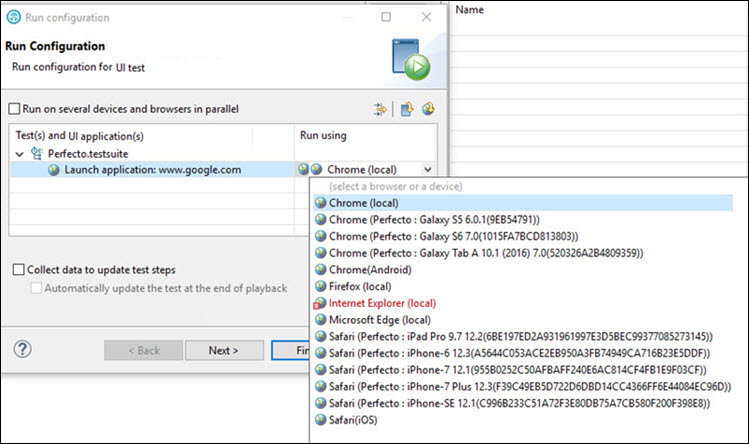Check Collect data to update test steps
The width and height of the screenshot is (749, 444).
(x=20, y=269)
